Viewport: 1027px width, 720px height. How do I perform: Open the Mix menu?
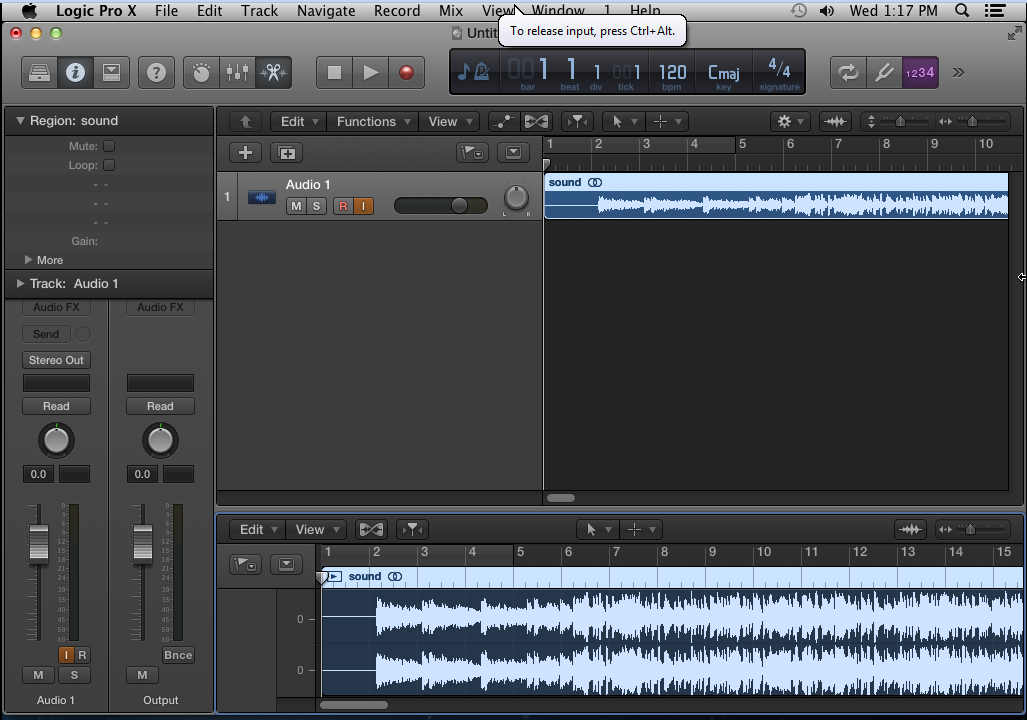pyautogui.click(x=451, y=11)
